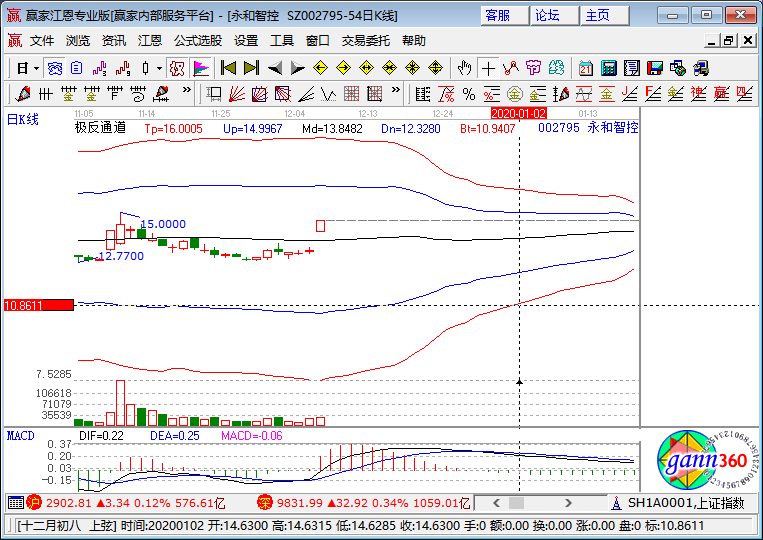The width and height of the screenshot is (763, 540).
Task: Click the yellow diamond right arrow
Action: (344, 68)
